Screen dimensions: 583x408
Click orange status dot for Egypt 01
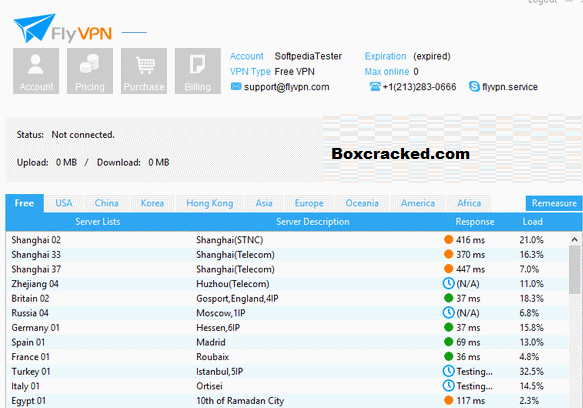point(448,400)
